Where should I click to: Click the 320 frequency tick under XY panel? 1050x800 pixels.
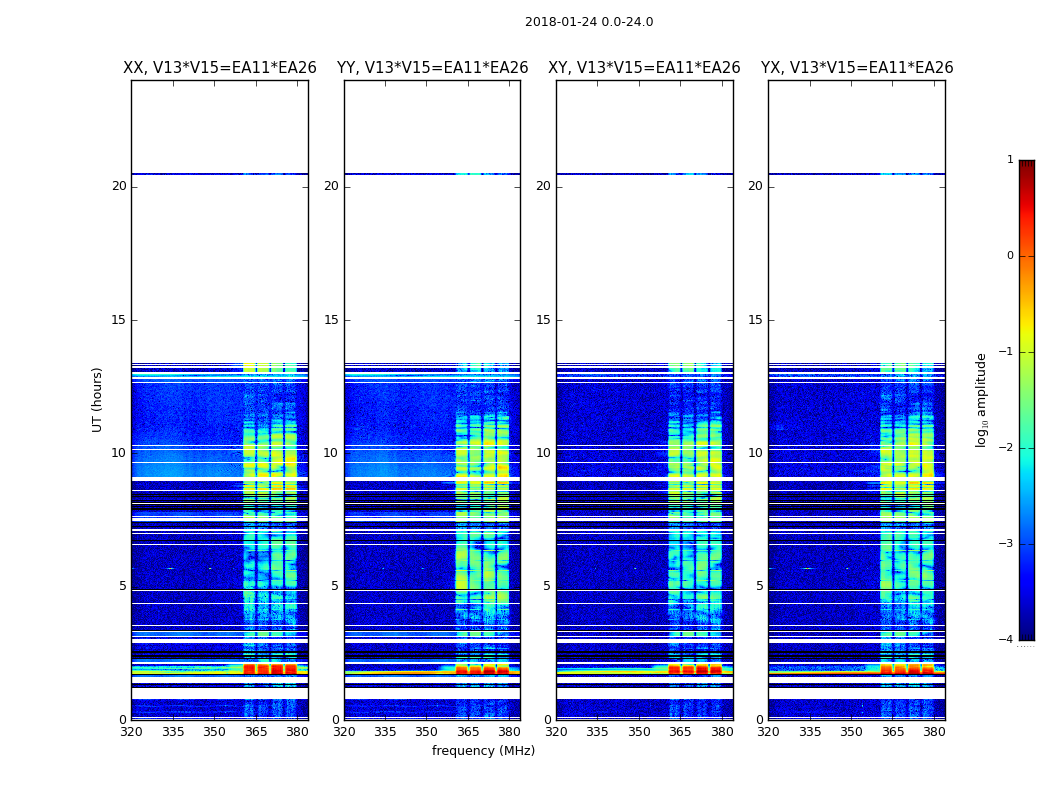[556, 731]
